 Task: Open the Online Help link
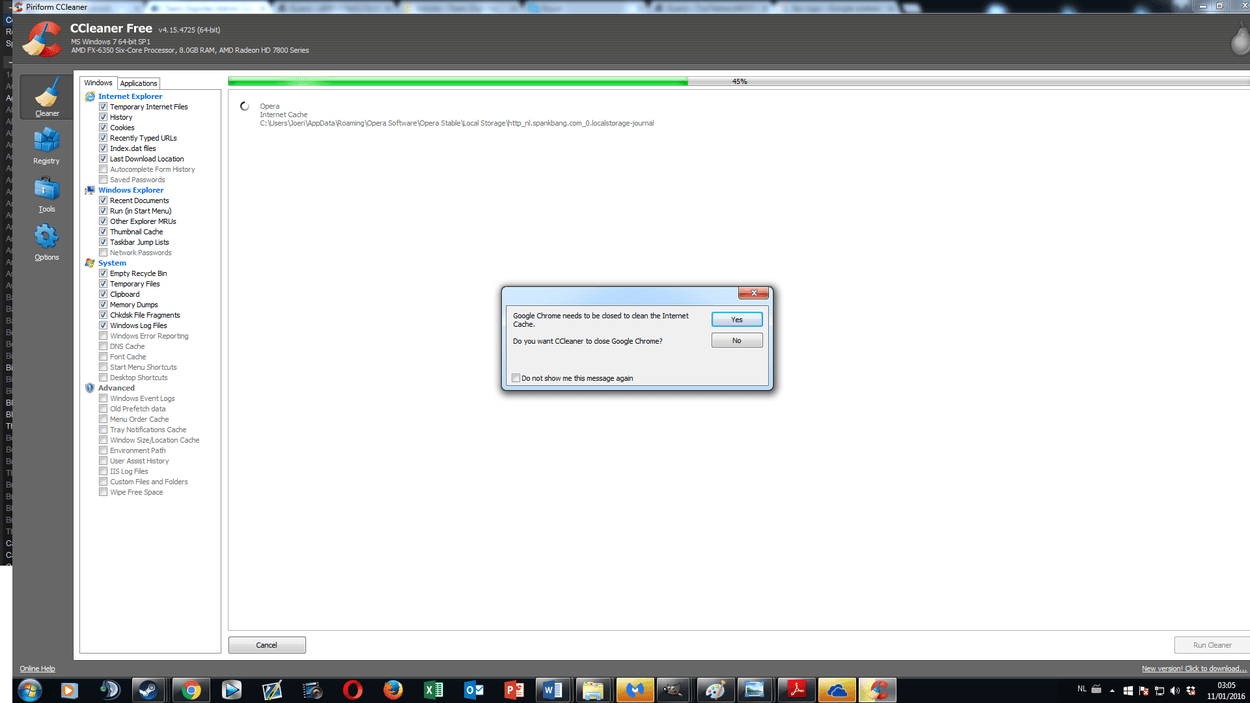coord(37,669)
